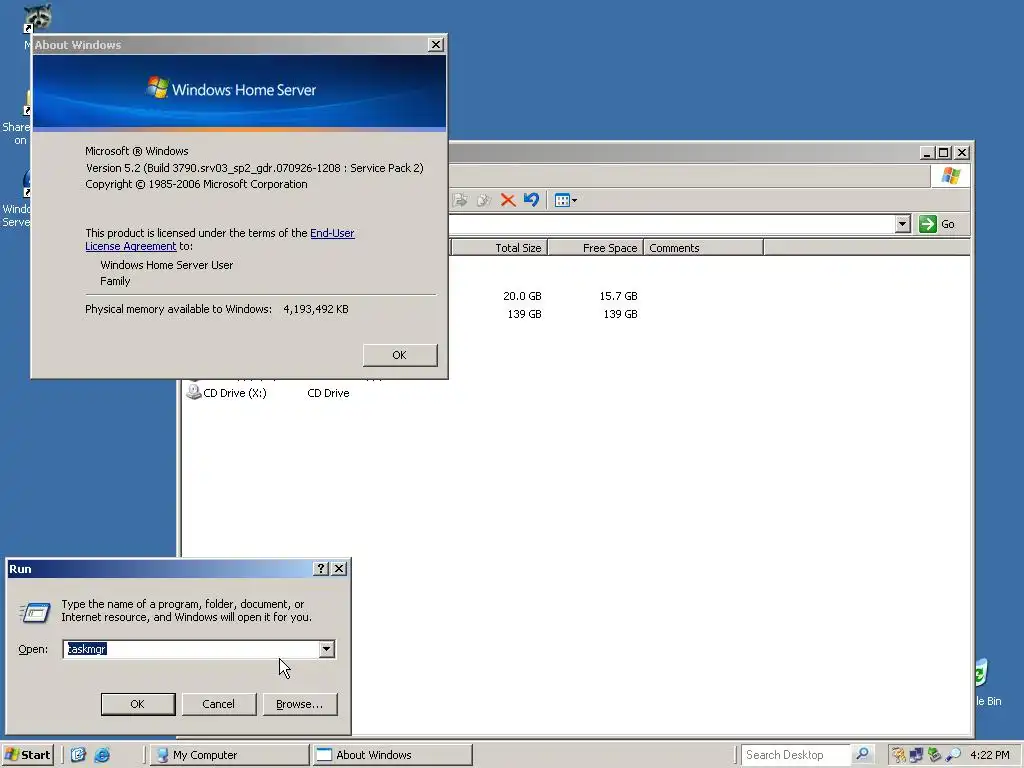
Task: Sort by the Total Size column header
Action: coord(499,248)
